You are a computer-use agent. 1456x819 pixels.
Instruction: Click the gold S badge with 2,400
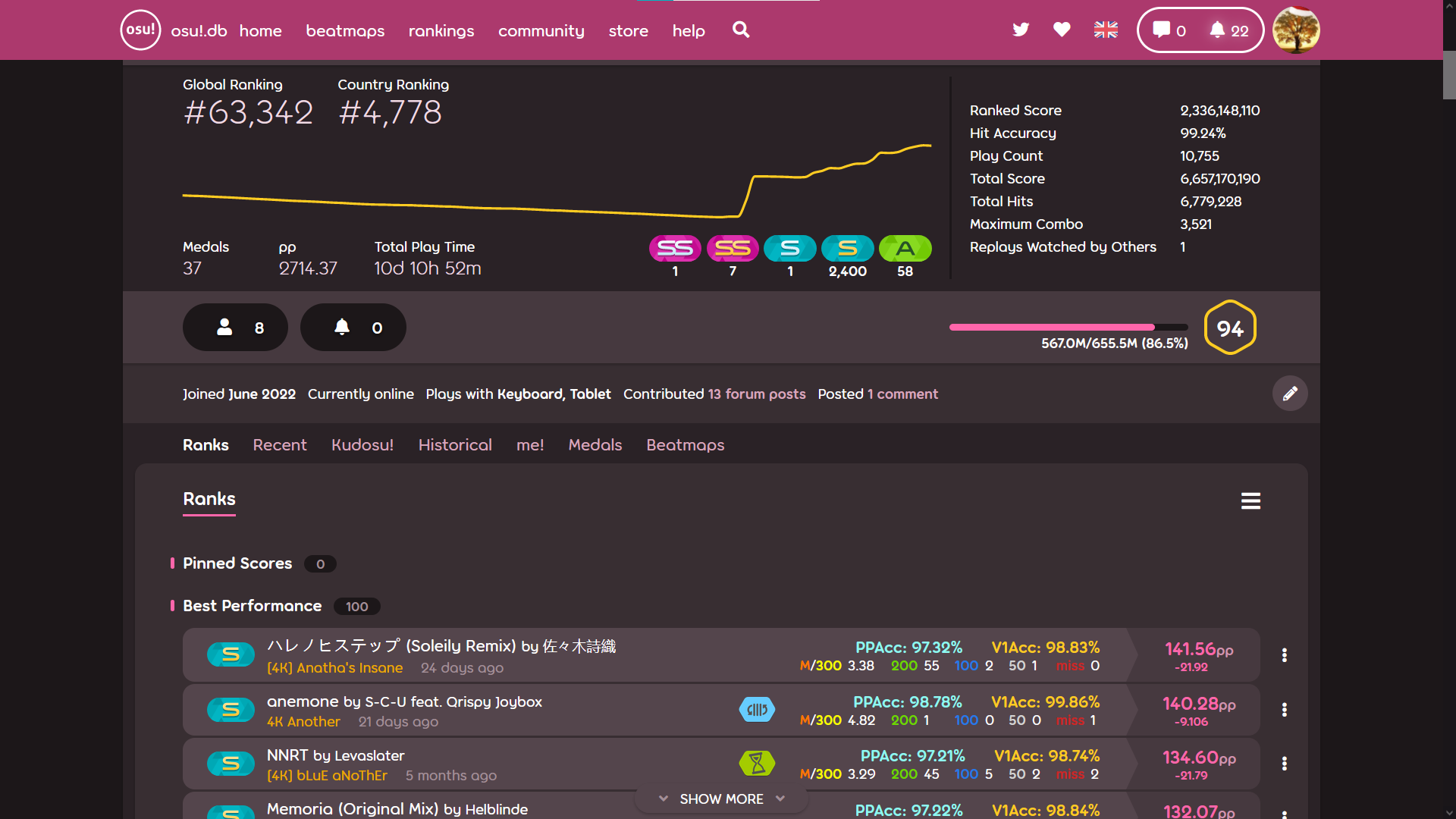[x=848, y=248]
